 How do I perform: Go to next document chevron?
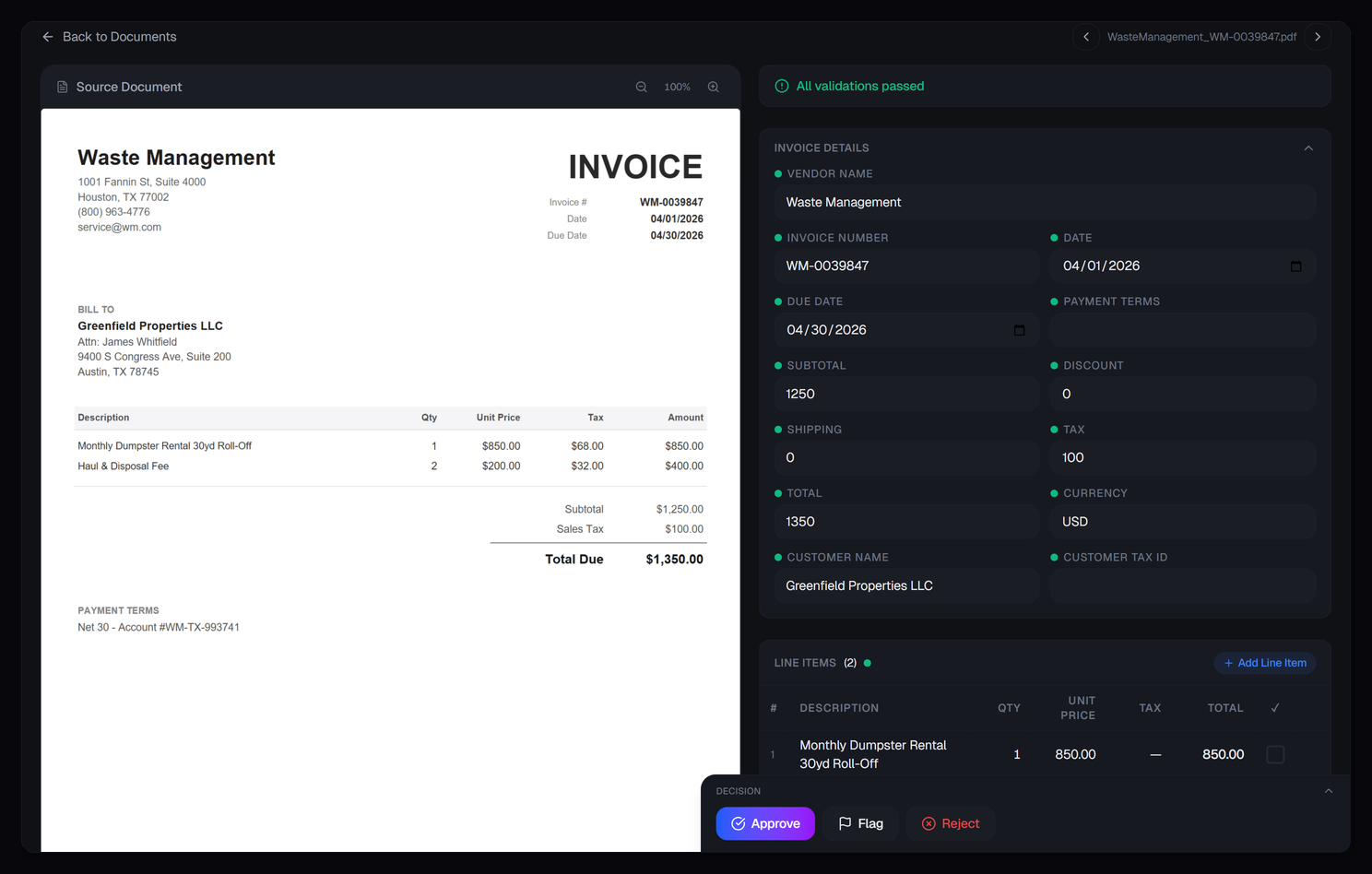tap(1318, 37)
